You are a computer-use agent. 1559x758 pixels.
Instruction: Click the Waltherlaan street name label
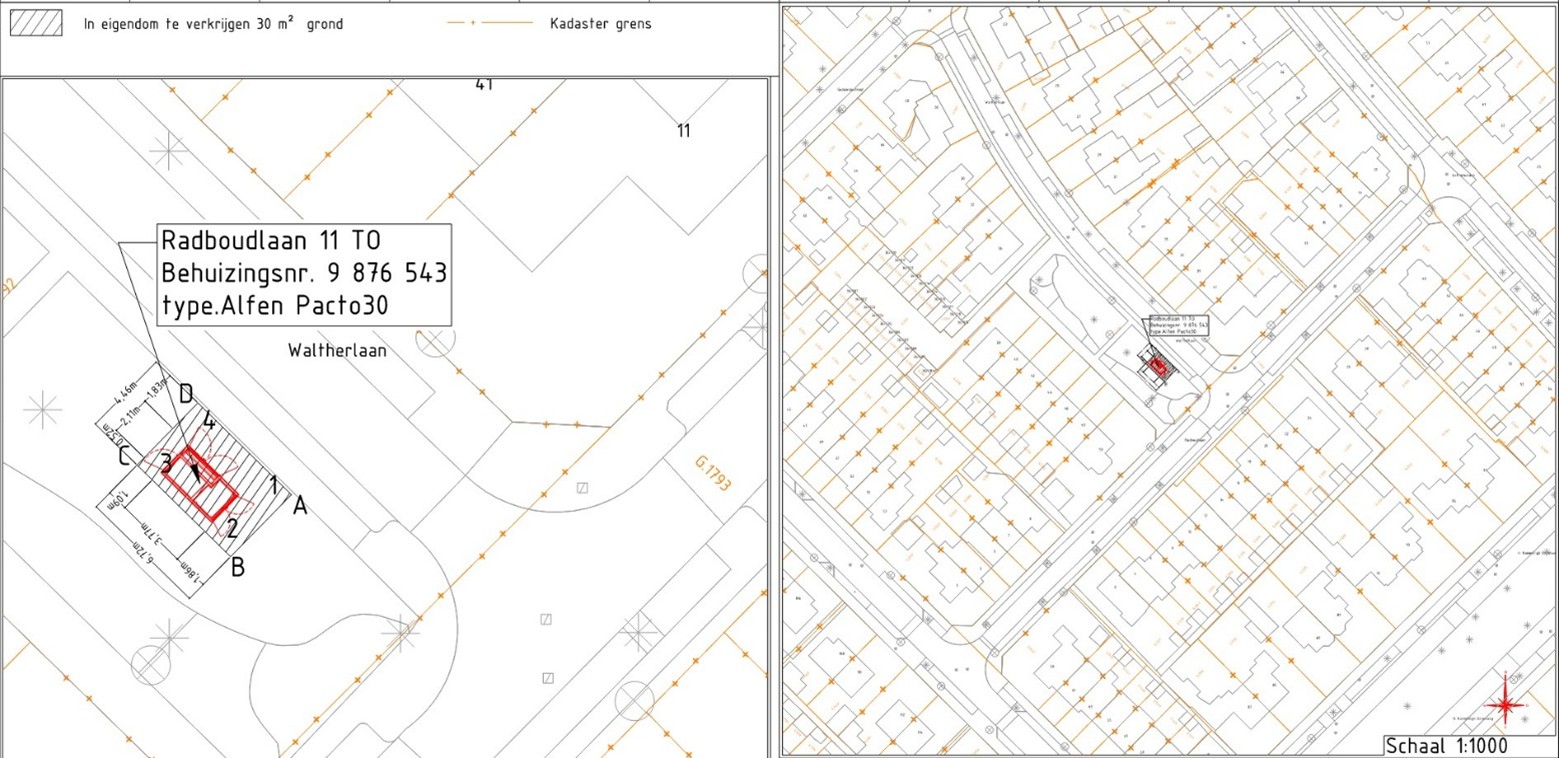click(337, 351)
